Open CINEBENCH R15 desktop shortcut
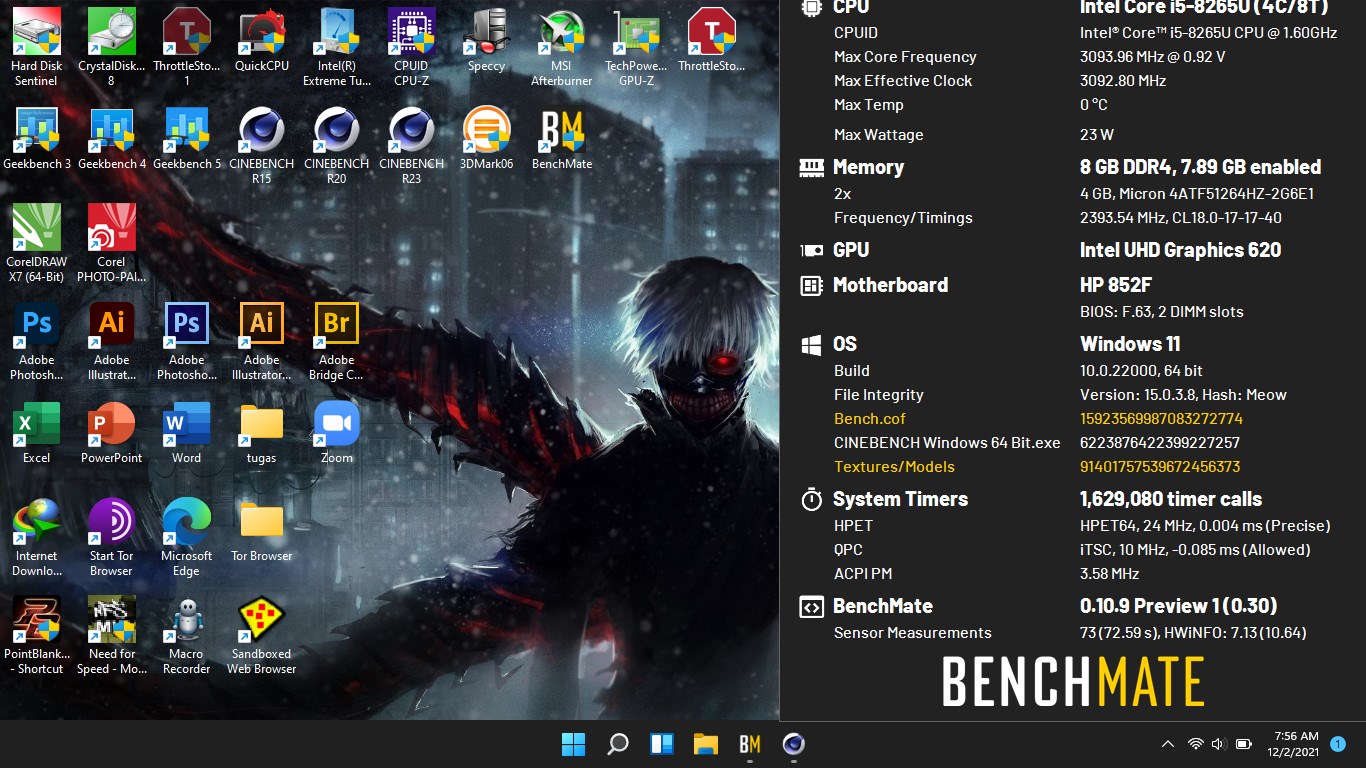 [262, 145]
